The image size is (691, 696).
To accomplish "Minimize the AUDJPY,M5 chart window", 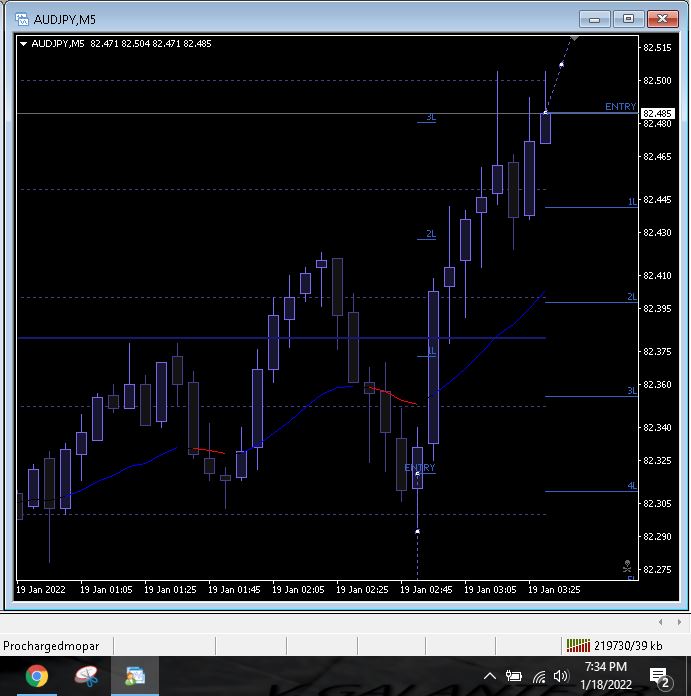I will pyautogui.click(x=594, y=19).
